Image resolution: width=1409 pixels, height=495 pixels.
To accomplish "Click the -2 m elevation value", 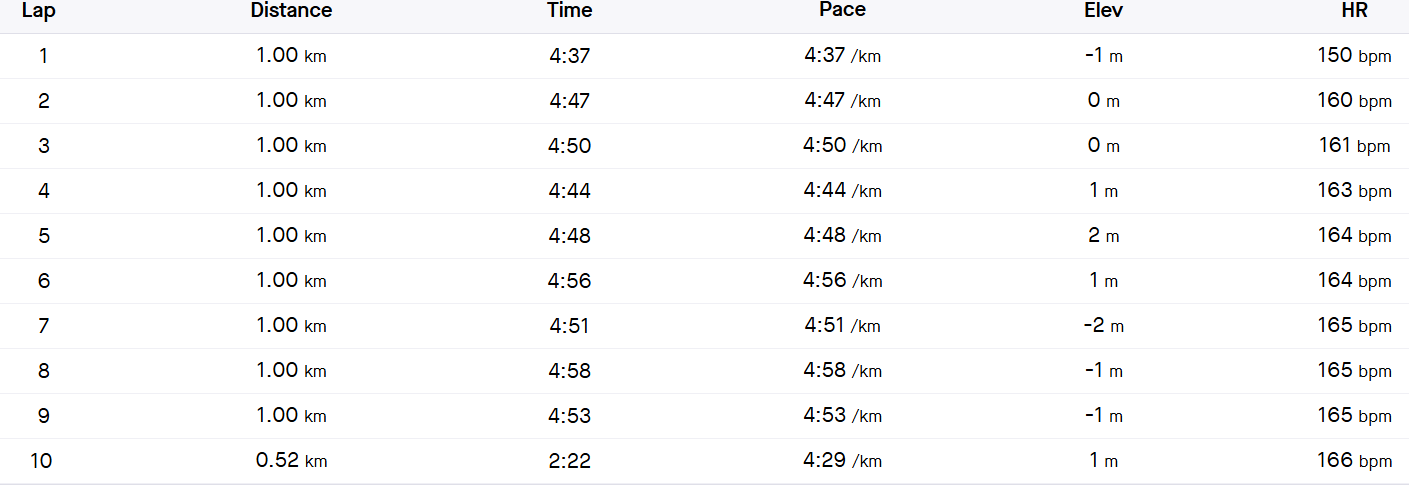I will pos(1103,326).
